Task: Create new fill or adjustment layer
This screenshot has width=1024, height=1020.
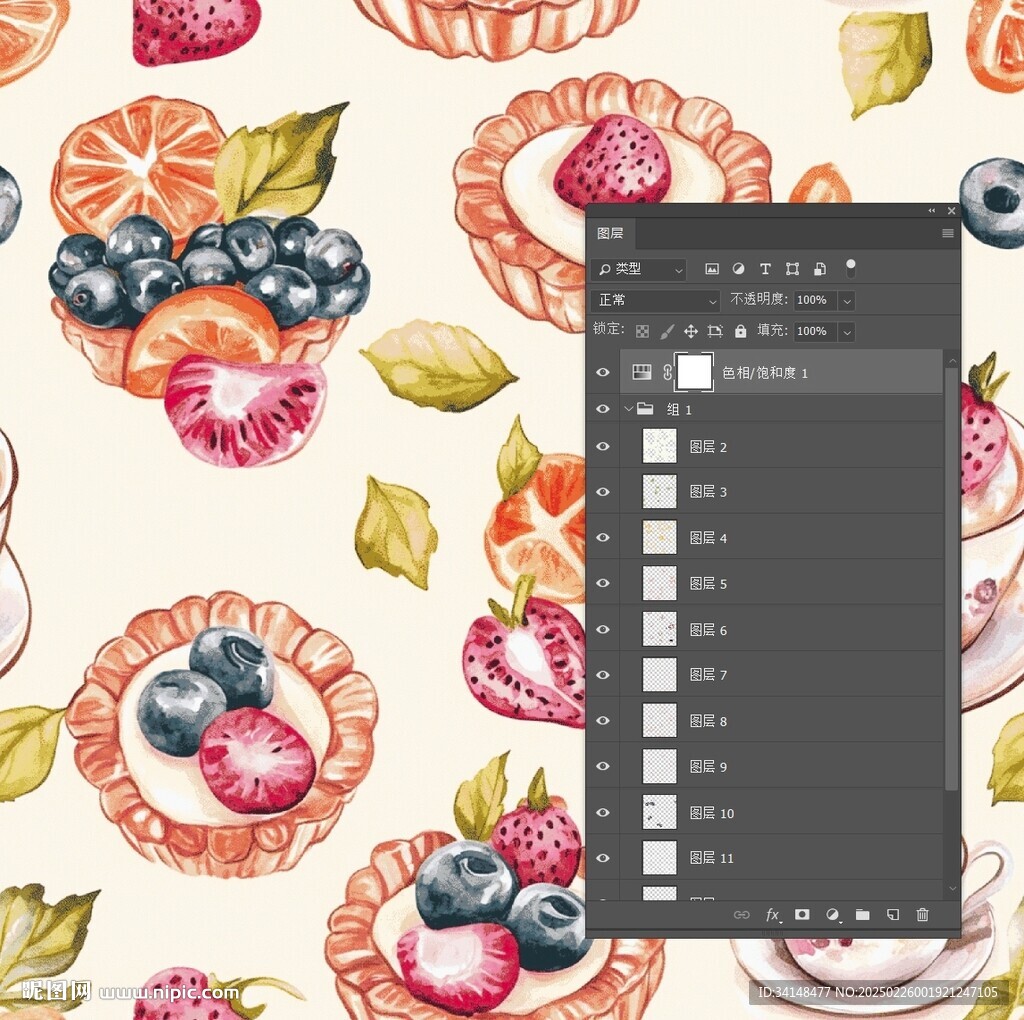Action: pyautogui.click(x=832, y=914)
